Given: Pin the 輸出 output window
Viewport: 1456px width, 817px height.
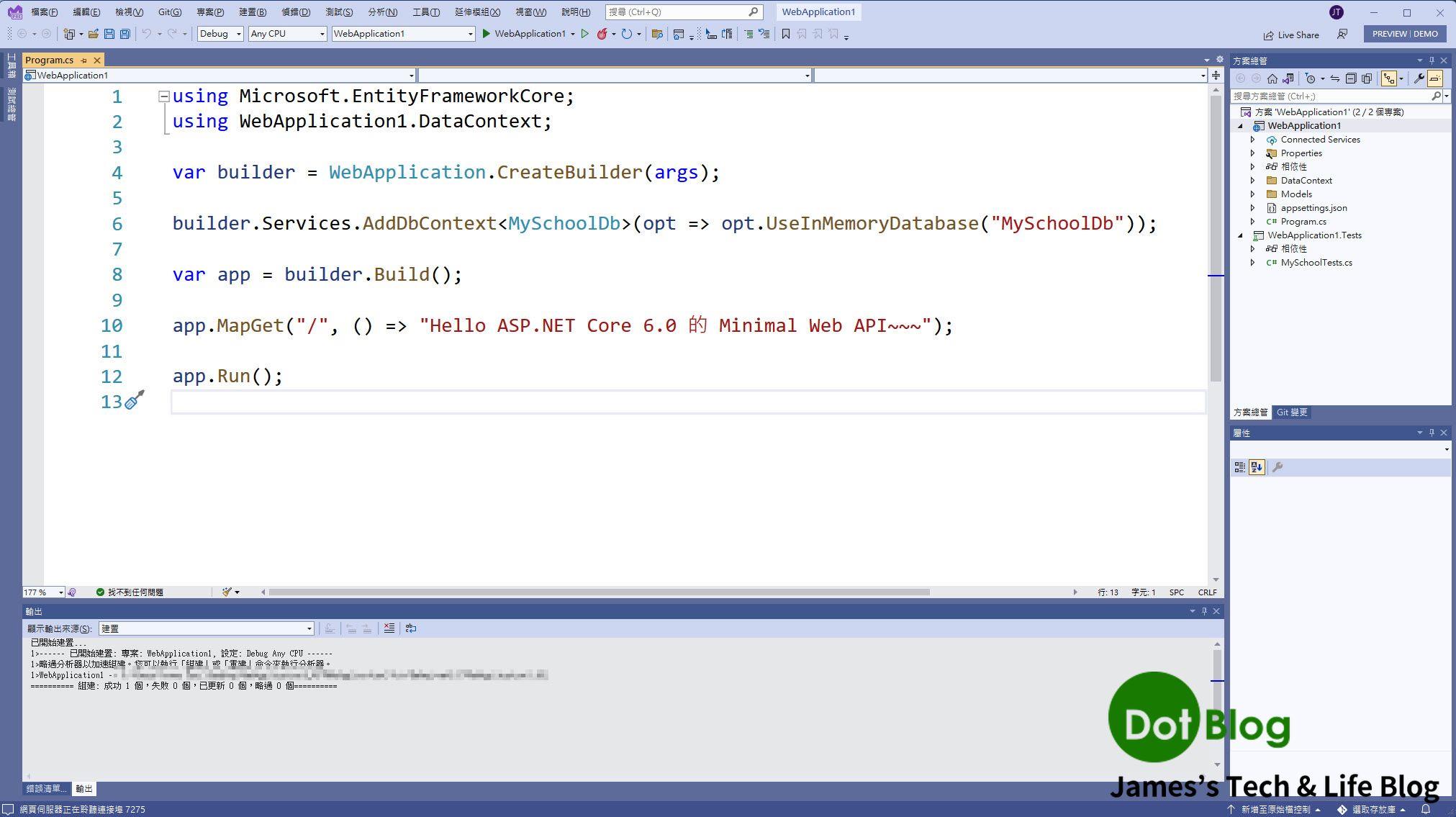Looking at the screenshot, I should coord(1204,610).
